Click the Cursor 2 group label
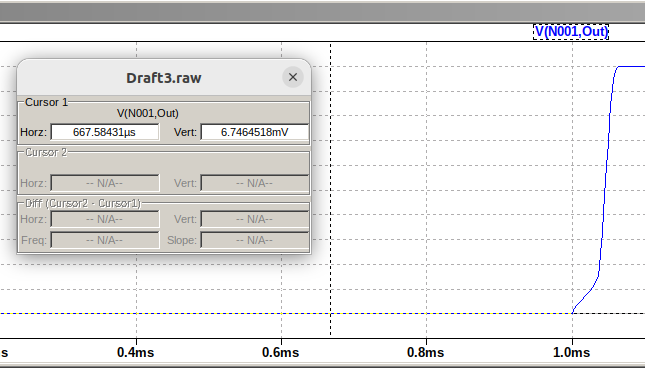 click(x=46, y=153)
